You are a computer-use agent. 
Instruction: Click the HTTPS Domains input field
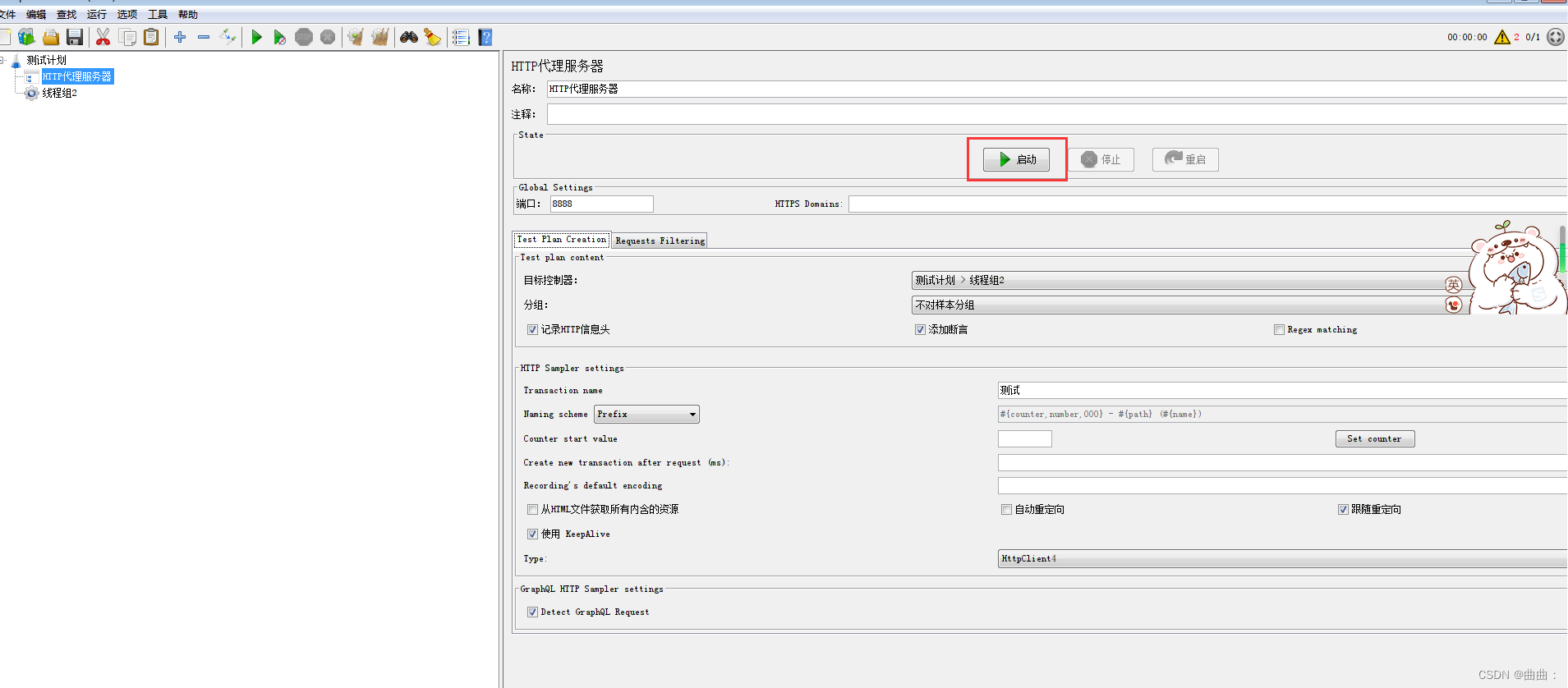[x=1207, y=204]
